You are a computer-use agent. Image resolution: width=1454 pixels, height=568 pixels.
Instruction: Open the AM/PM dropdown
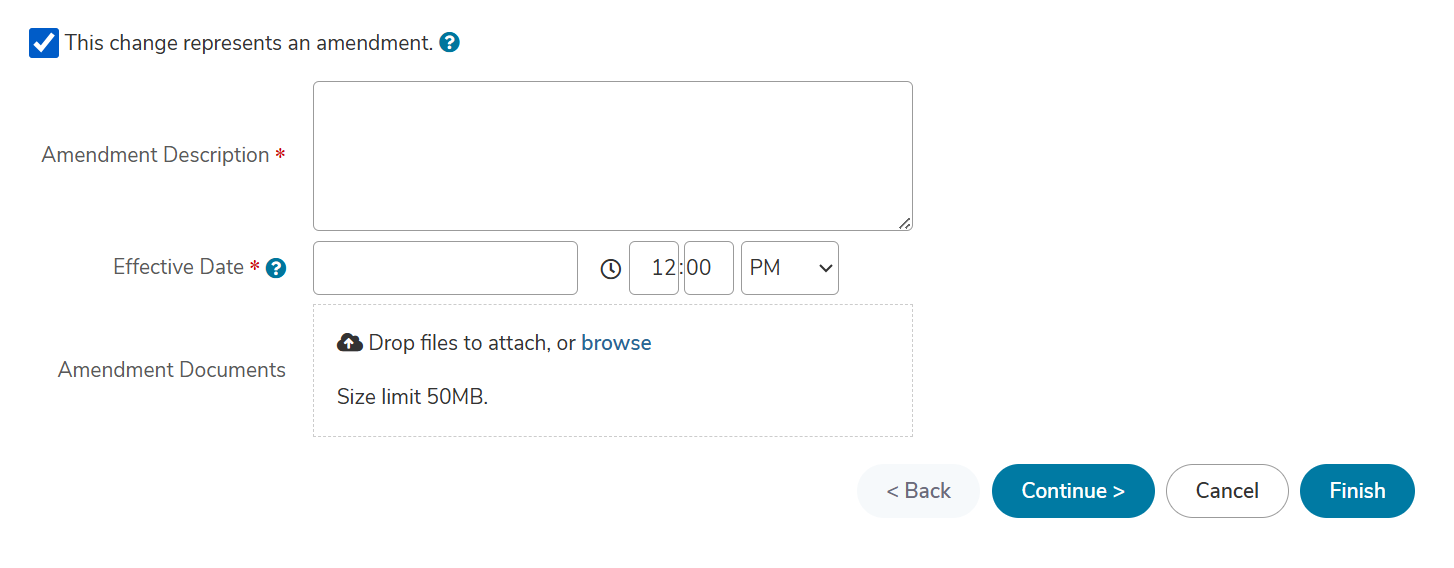[x=790, y=268]
